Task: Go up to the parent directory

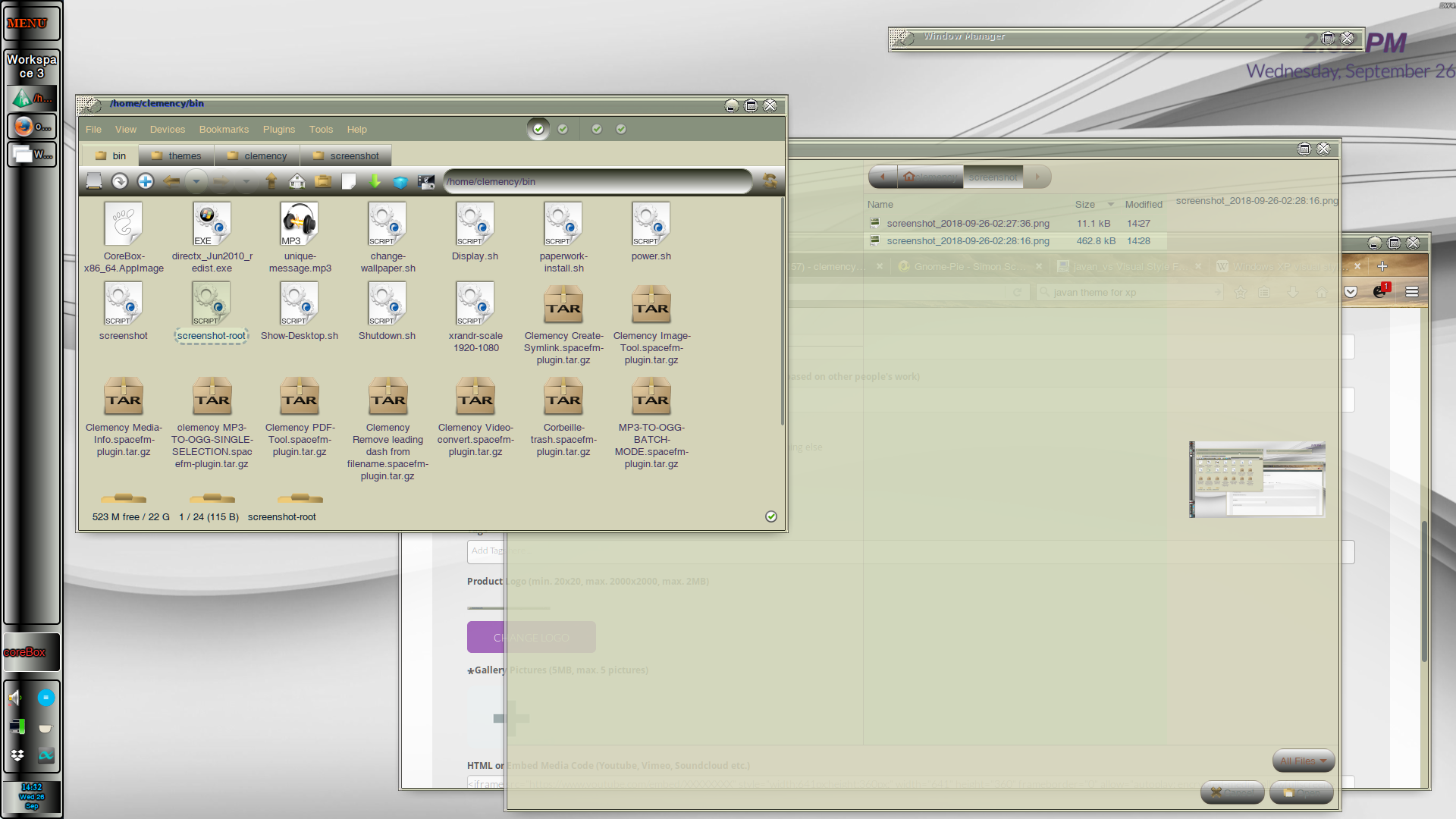Action: [271, 181]
